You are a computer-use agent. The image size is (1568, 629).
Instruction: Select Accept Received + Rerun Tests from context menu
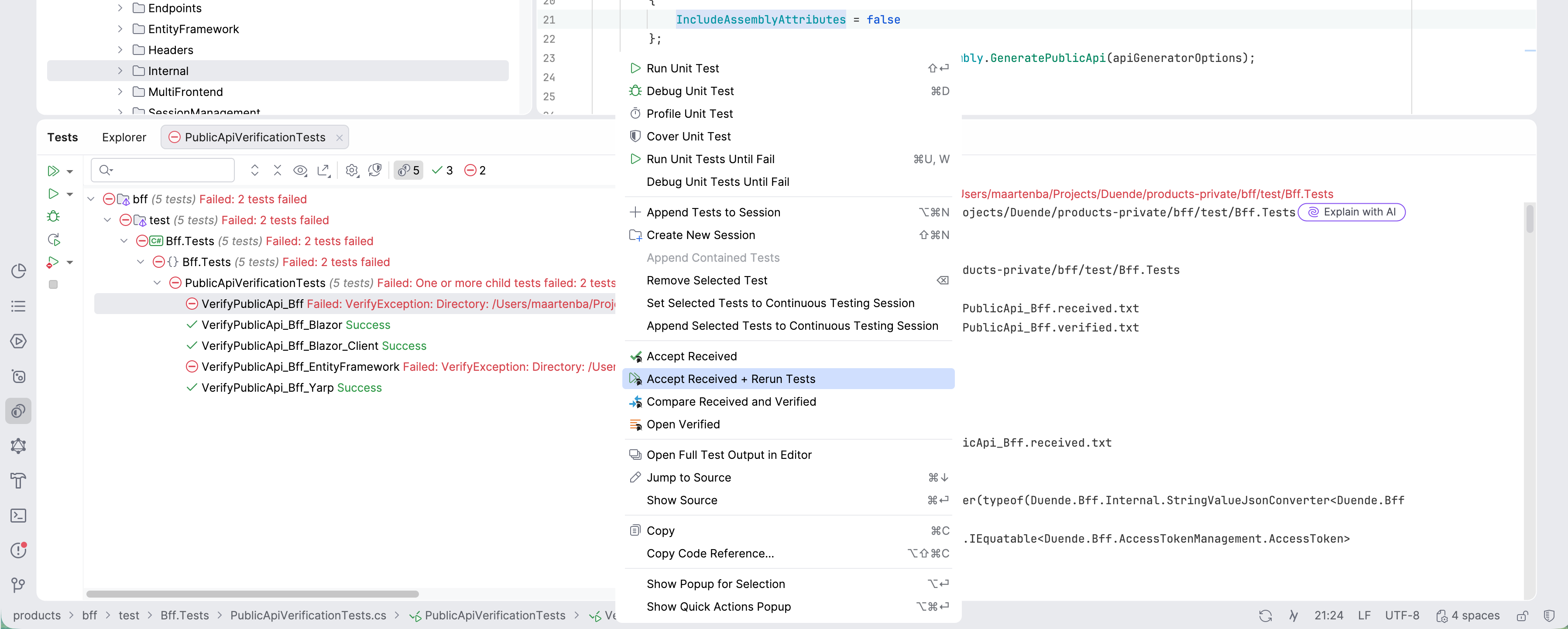tap(731, 378)
